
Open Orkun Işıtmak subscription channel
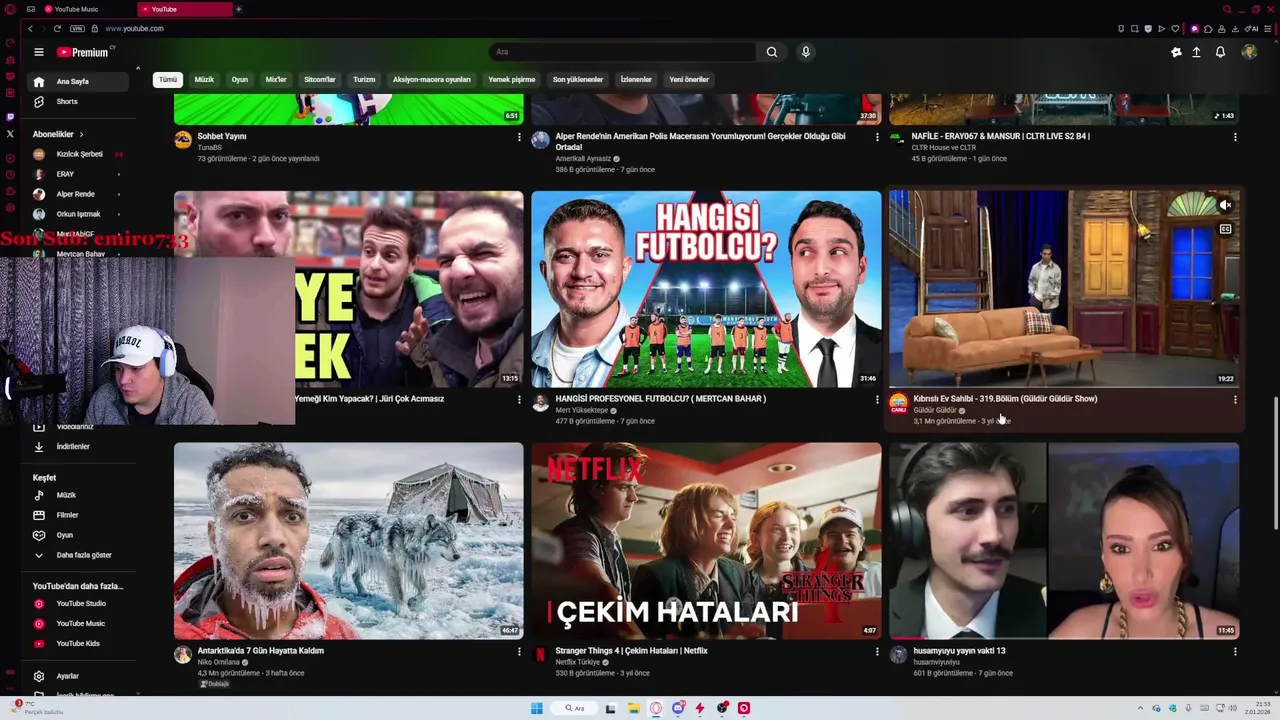(80, 214)
